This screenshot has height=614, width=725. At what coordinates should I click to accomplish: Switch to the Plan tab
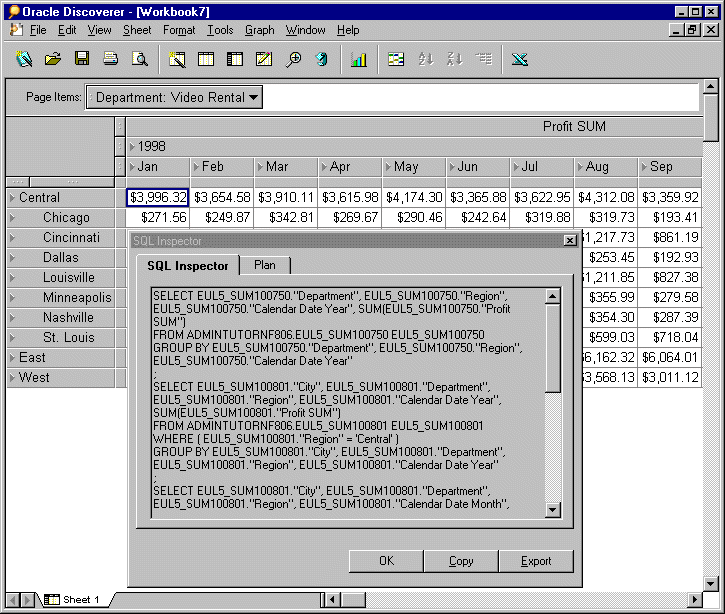(265, 265)
